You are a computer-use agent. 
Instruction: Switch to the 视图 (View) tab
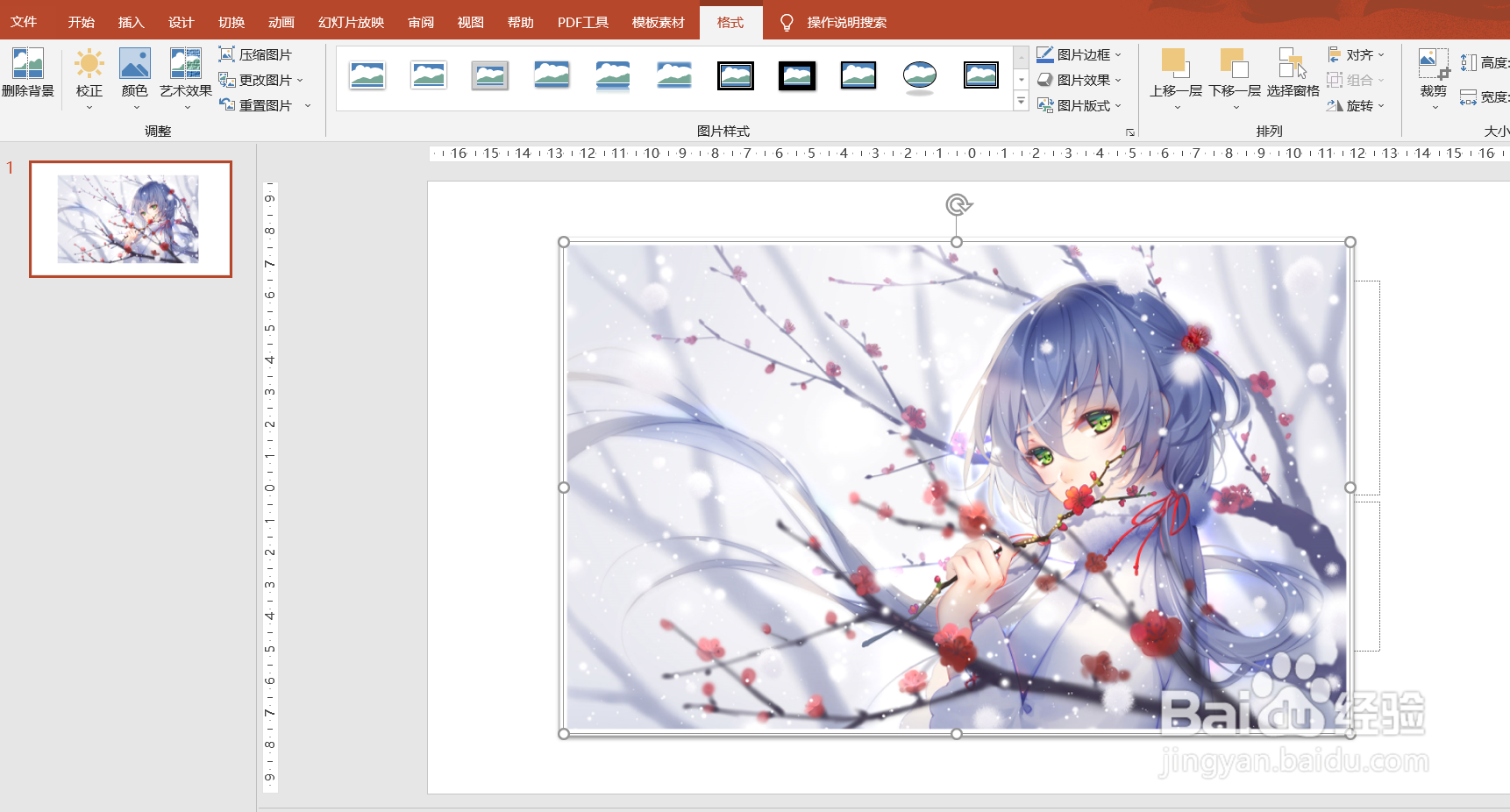(471, 22)
